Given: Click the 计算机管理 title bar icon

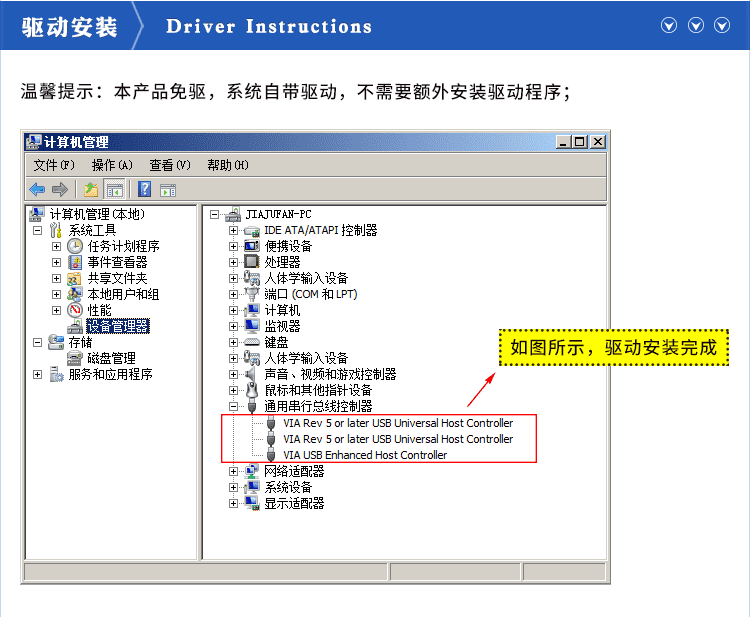Looking at the screenshot, I should click(33, 142).
